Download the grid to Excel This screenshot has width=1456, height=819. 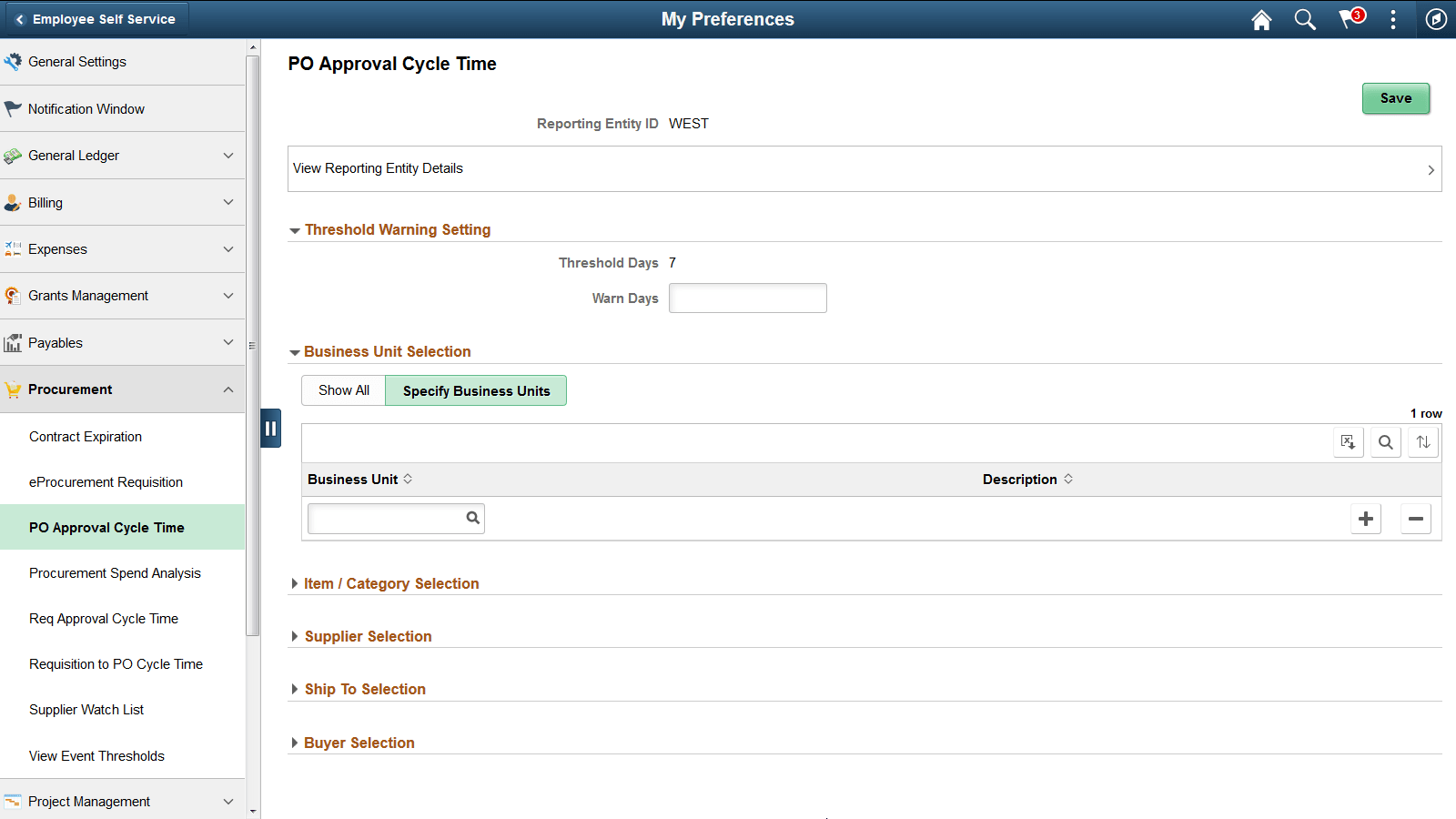(1349, 442)
